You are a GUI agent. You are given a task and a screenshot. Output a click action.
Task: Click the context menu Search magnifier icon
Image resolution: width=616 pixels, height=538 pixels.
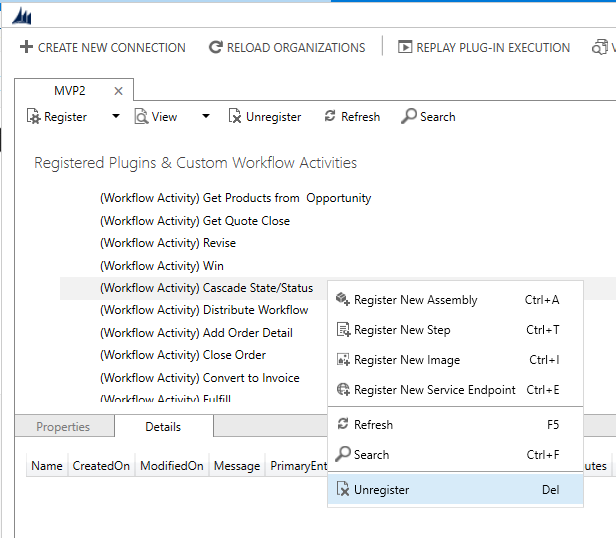[343, 454]
